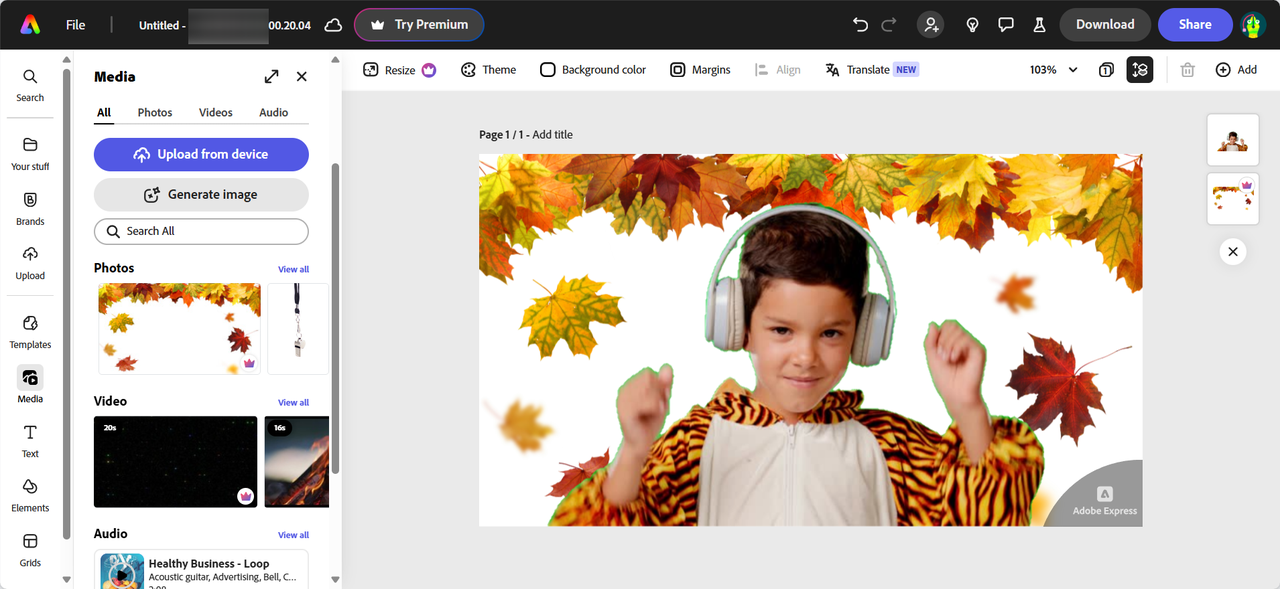Delete the page with trash icon
Image resolution: width=1280 pixels, height=589 pixels.
(1187, 70)
